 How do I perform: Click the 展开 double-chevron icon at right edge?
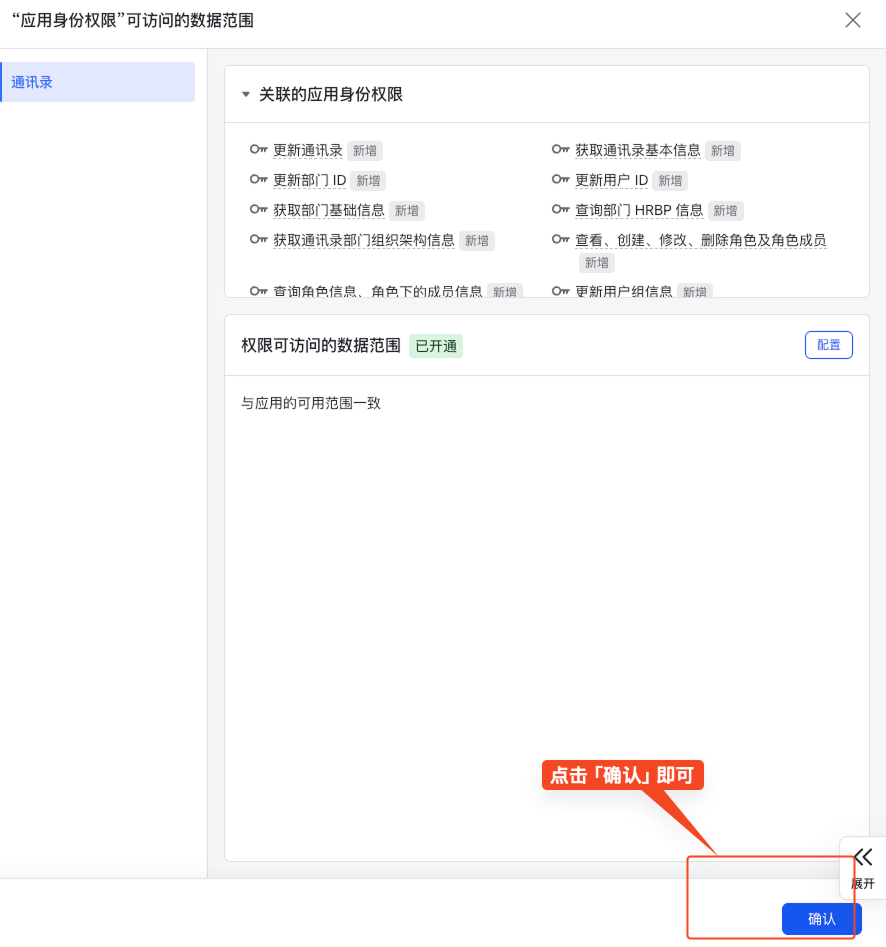point(862,855)
